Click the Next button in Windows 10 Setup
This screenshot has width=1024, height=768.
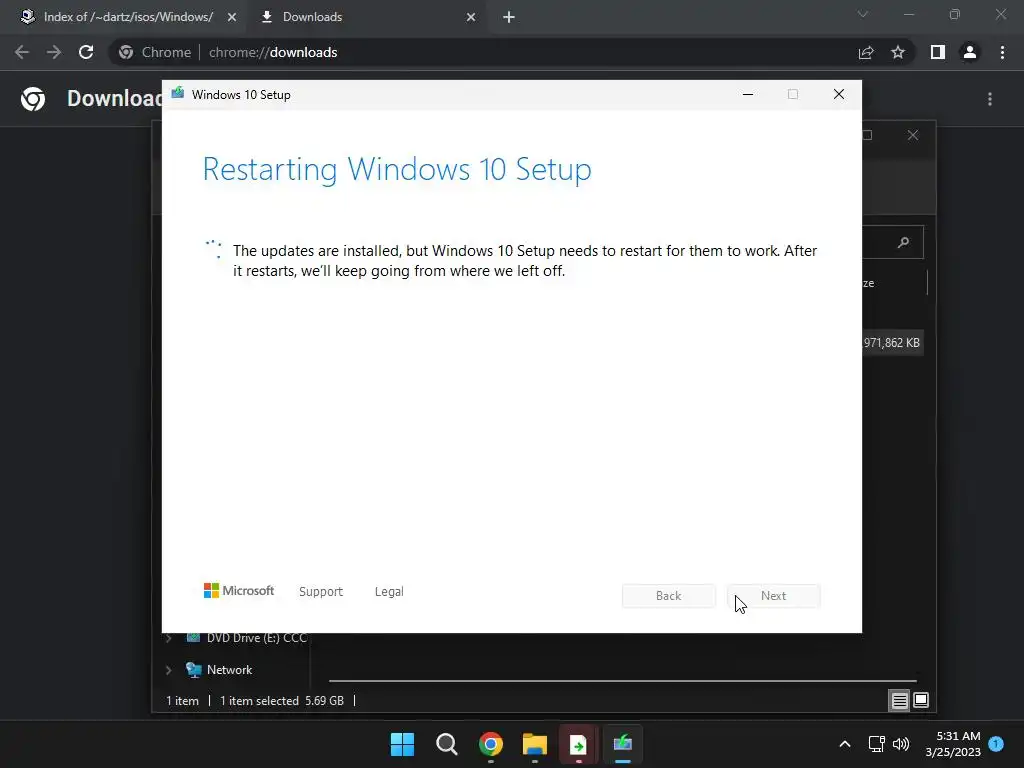click(773, 596)
